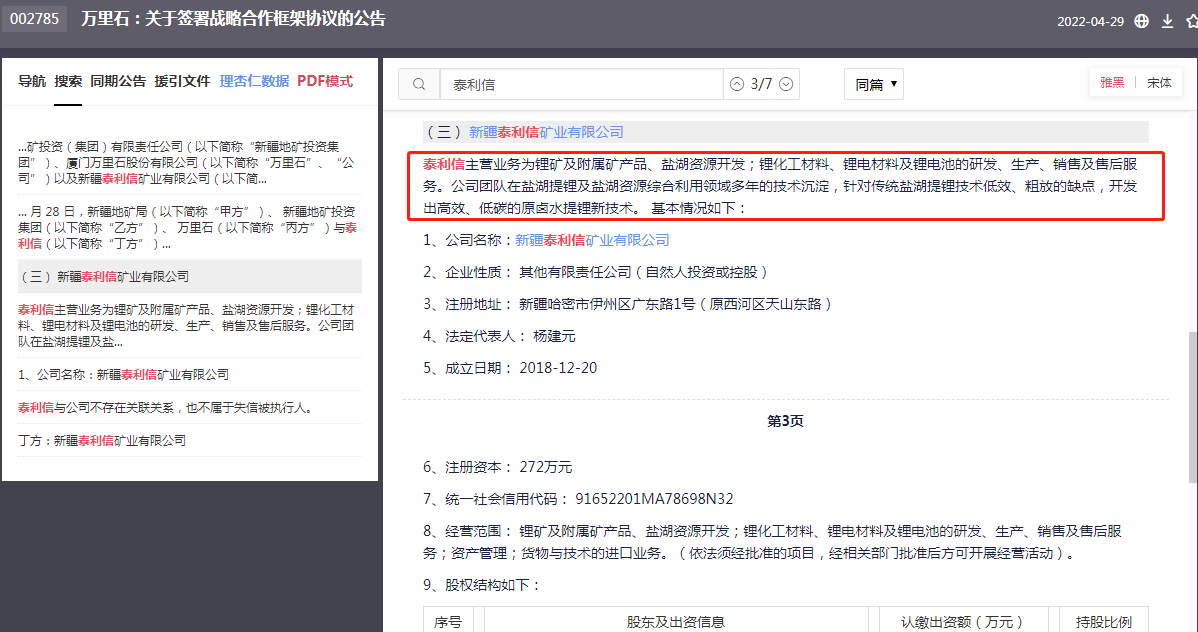Click the magnifier search icon
Image resolution: width=1198 pixels, height=632 pixels.
pos(419,84)
